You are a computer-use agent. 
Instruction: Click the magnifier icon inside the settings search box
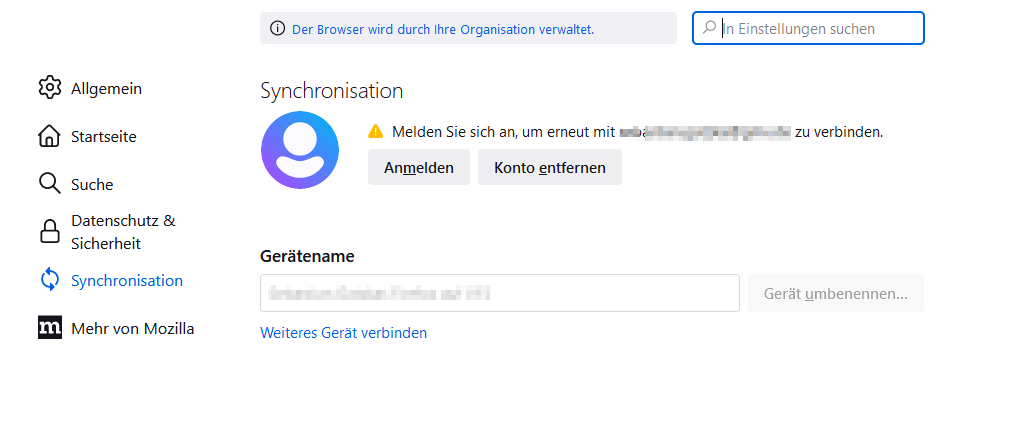tap(709, 28)
